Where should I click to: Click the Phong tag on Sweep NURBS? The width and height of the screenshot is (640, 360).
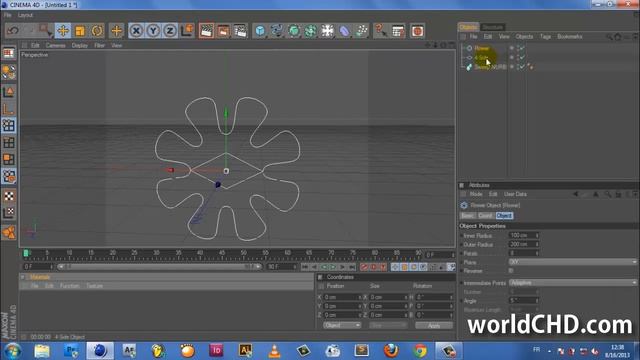click(531, 67)
